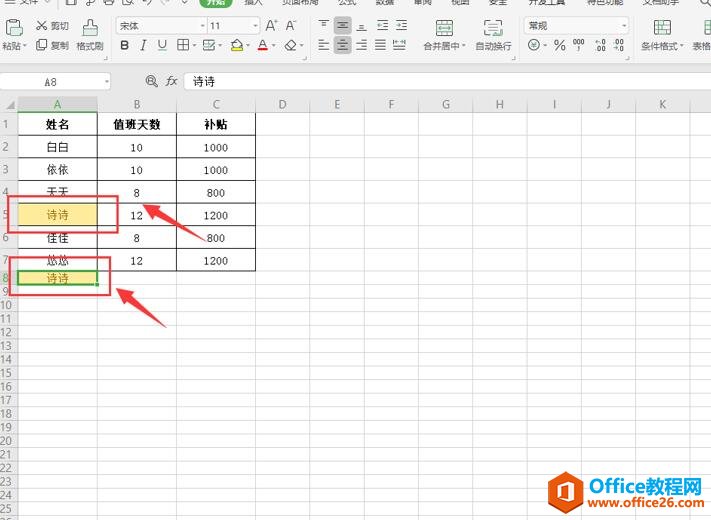Image resolution: width=711 pixels, height=520 pixels.
Task: Open the font settings dialog launcher
Action: (x=305, y=58)
